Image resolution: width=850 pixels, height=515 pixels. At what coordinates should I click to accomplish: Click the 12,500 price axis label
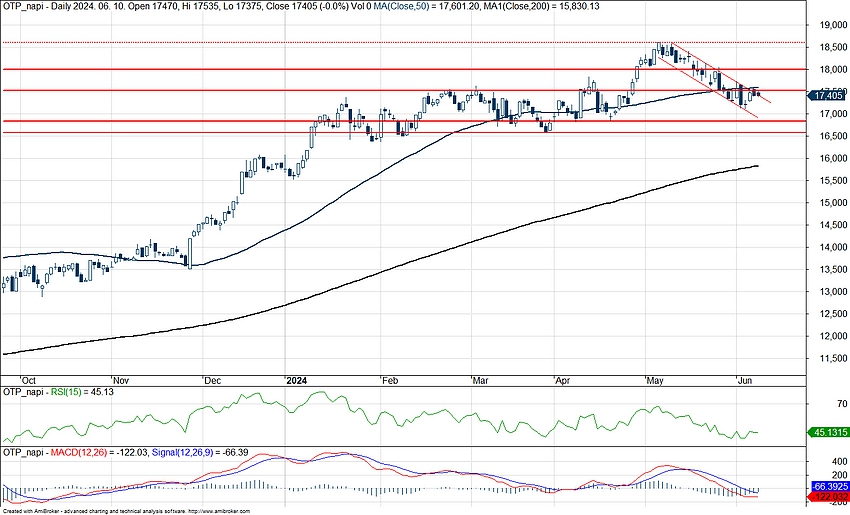pyautogui.click(x=832, y=314)
